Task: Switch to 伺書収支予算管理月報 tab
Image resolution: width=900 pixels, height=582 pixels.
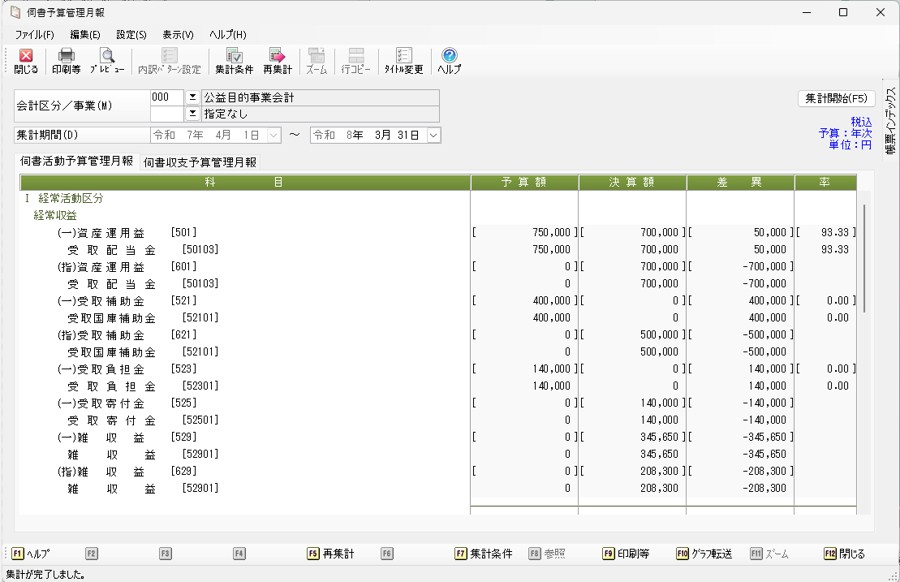Action: pyautogui.click(x=200, y=161)
